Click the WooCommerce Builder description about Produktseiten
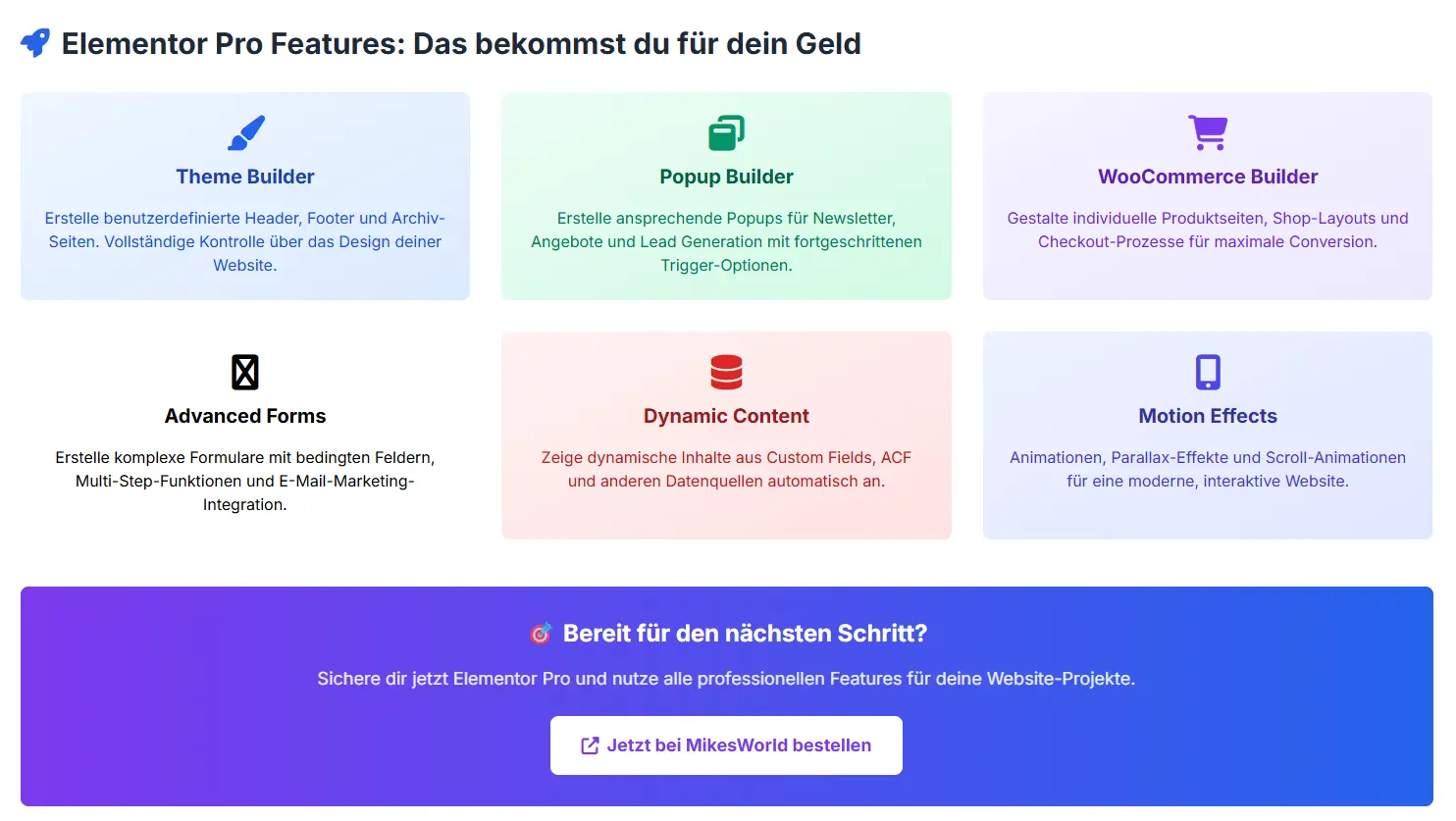 pos(1208,230)
